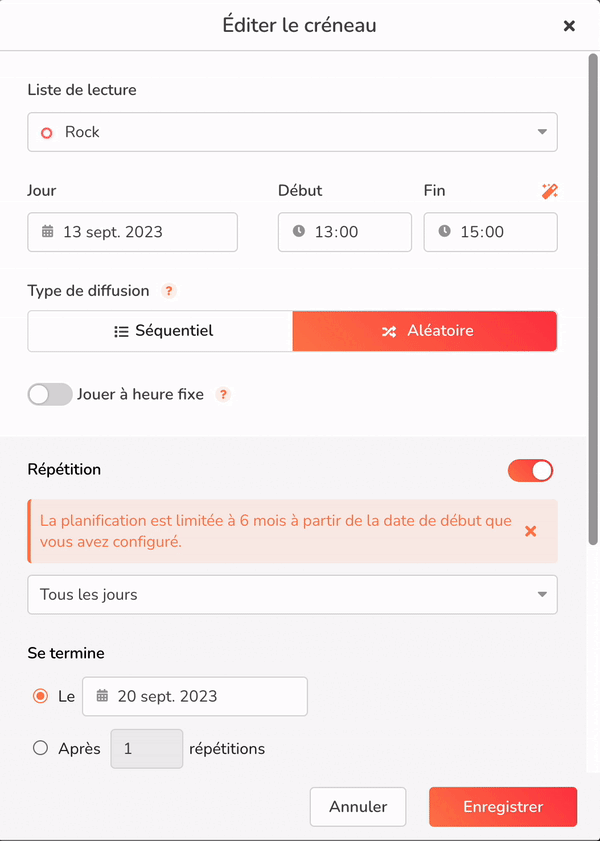
Task: Expand the Tous les jours frequency dropdown
Action: (x=292, y=594)
